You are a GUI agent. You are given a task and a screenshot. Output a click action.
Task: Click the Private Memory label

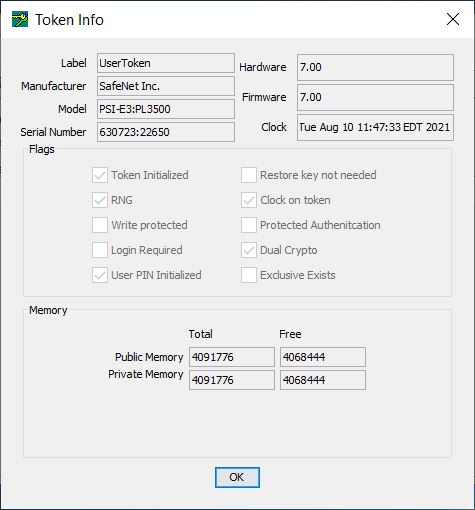tap(146, 374)
